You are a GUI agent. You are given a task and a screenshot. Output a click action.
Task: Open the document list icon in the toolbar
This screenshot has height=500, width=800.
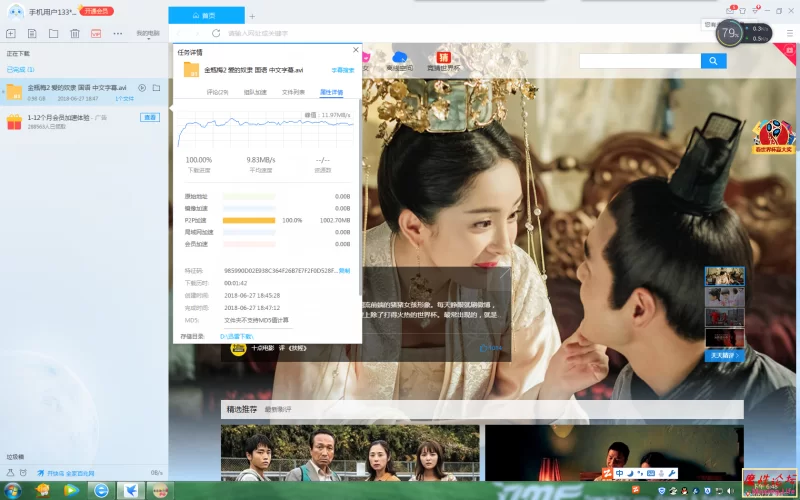click(x=32, y=34)
